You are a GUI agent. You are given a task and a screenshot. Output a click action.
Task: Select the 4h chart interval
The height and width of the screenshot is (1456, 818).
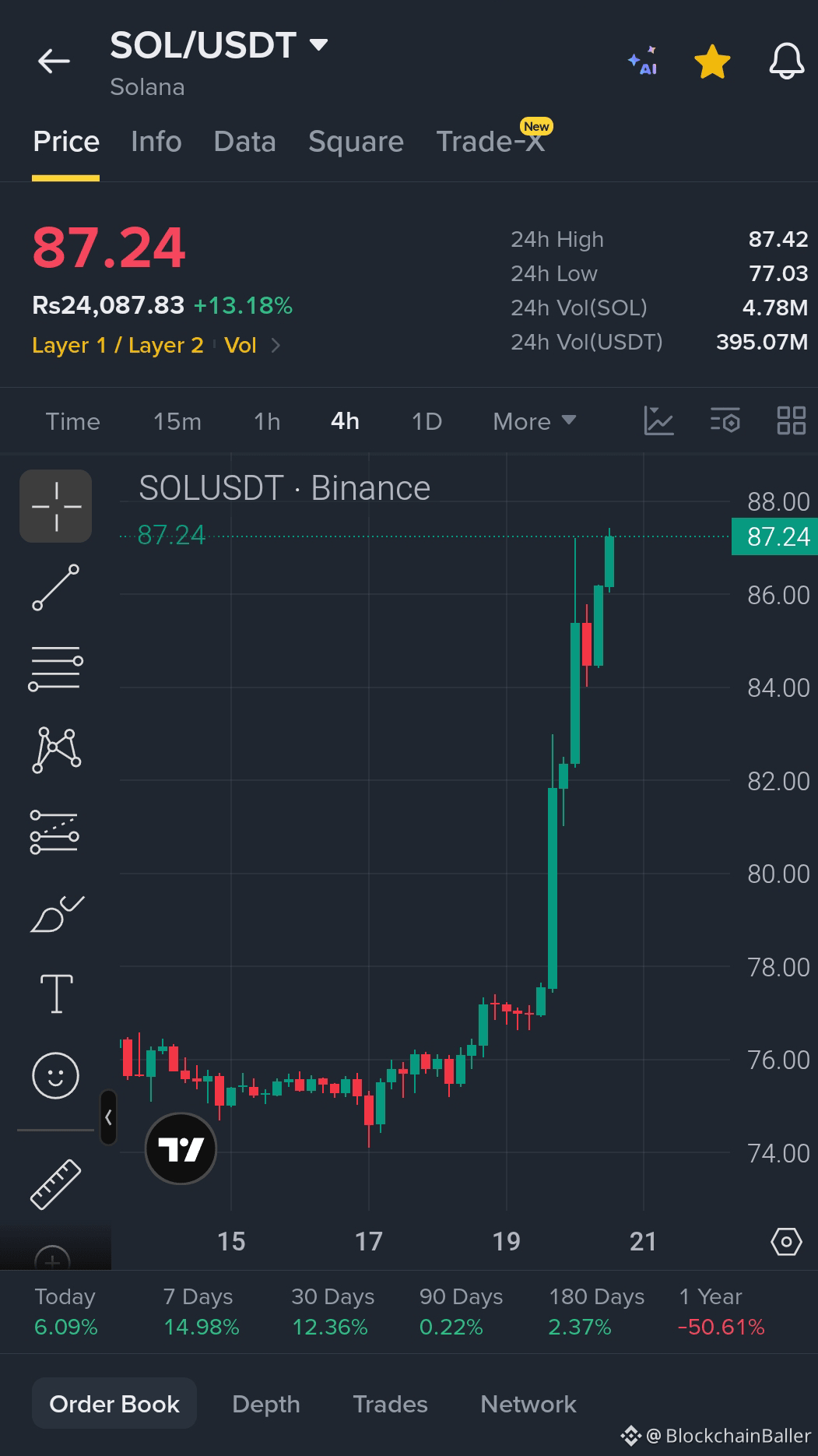345,421
